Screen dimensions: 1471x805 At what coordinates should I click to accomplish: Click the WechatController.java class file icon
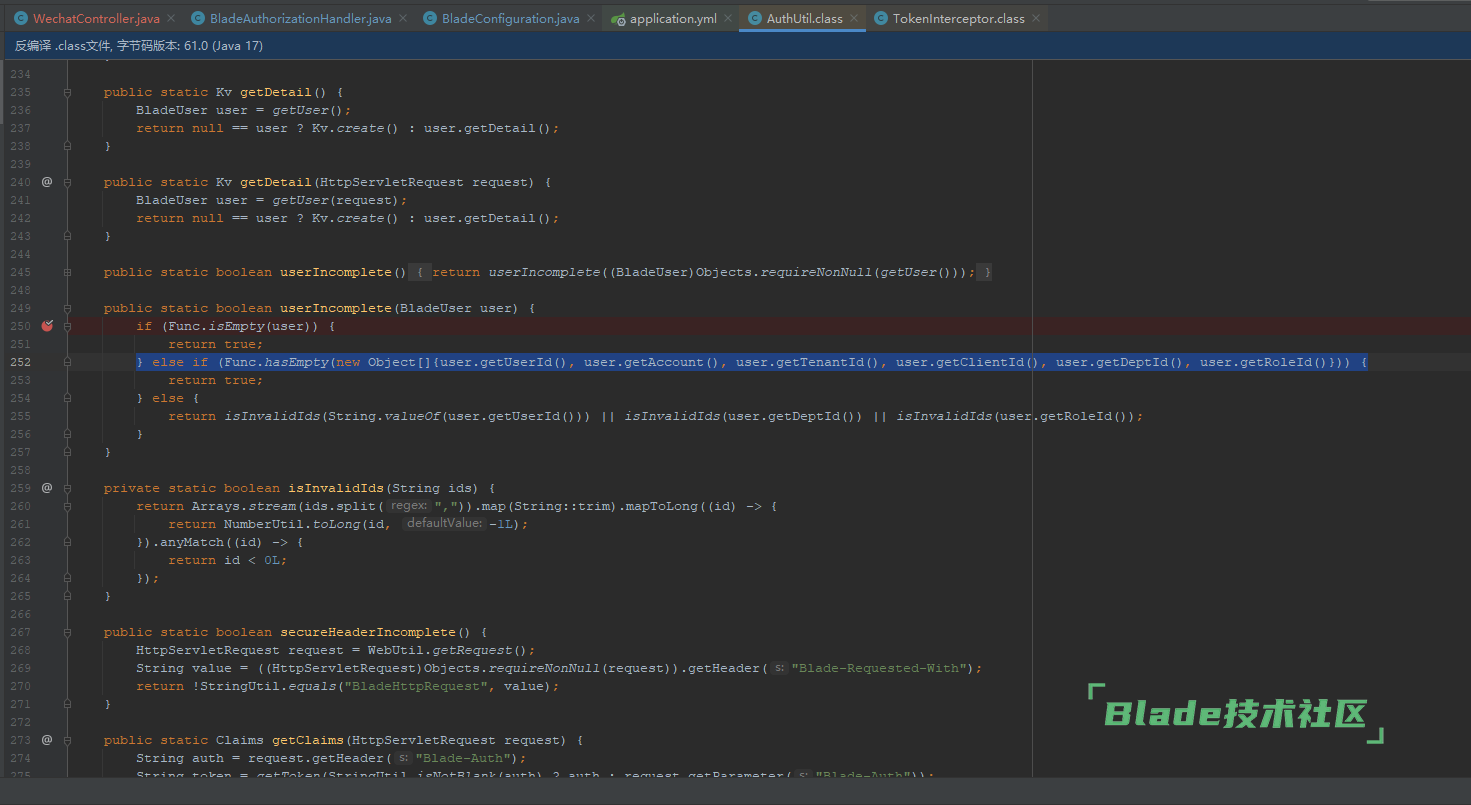pos(20,19)
